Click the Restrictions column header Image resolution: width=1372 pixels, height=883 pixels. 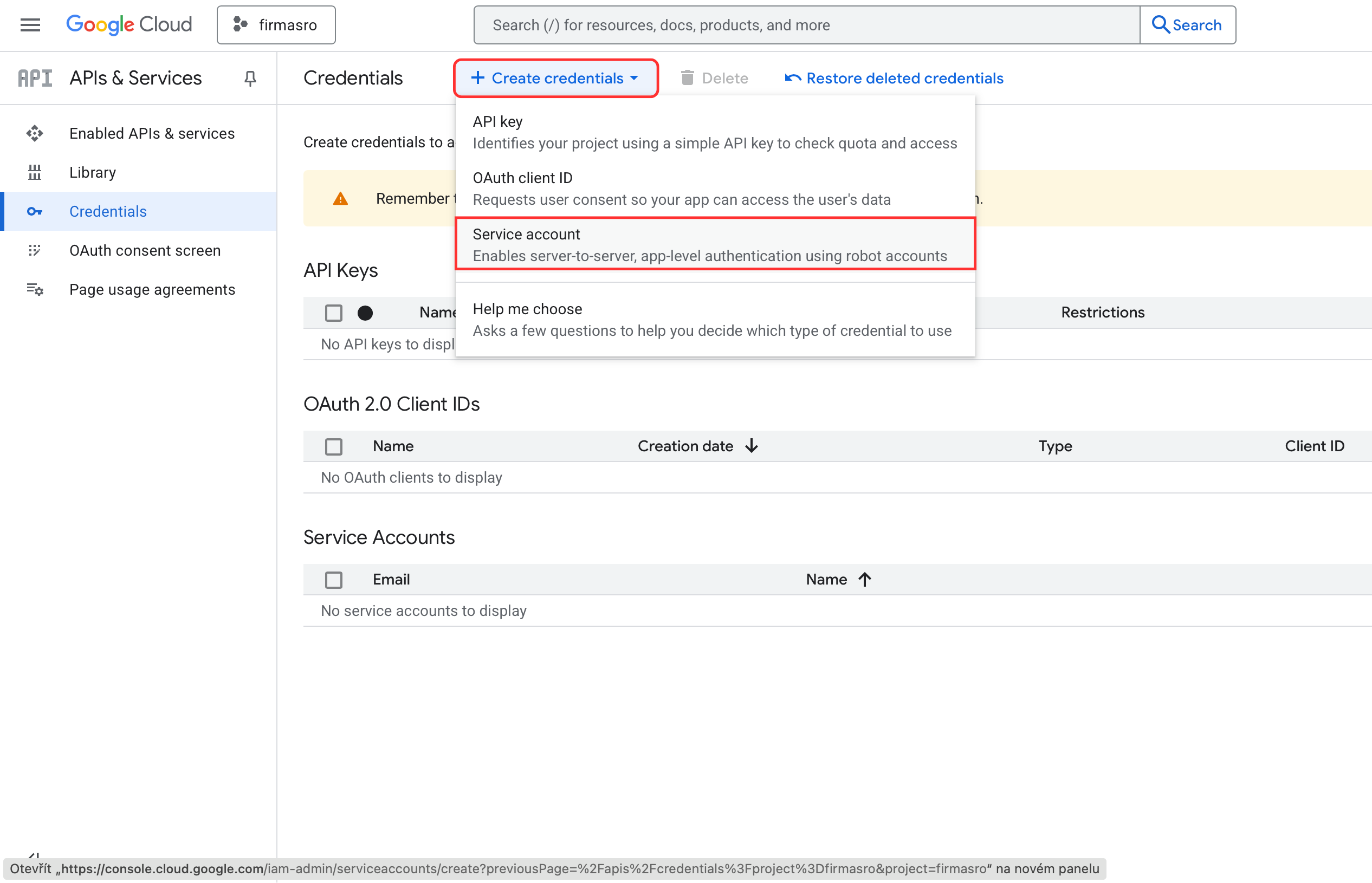coord(1102,312)
